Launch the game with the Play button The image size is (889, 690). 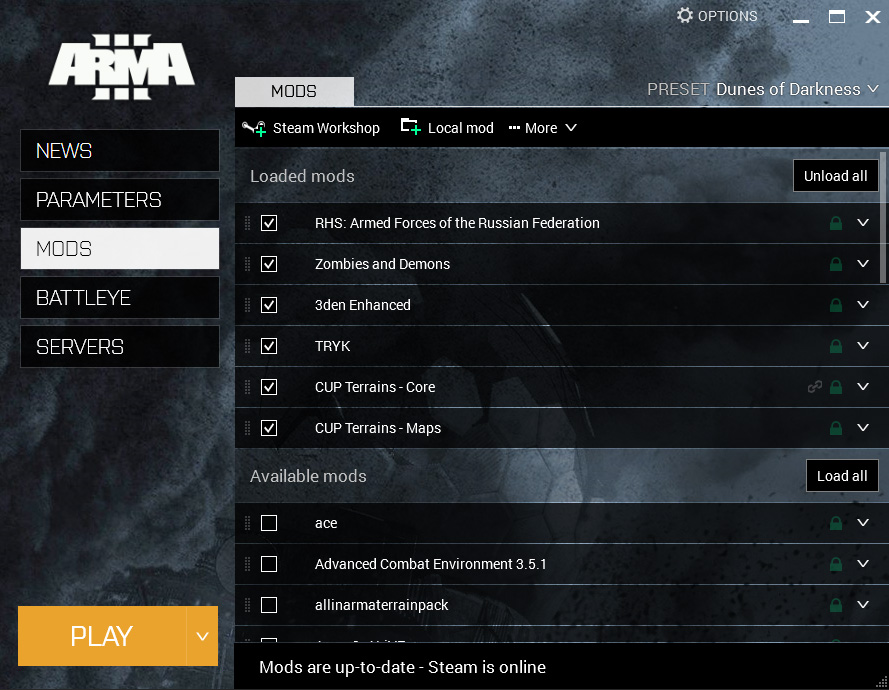(101, 636)
